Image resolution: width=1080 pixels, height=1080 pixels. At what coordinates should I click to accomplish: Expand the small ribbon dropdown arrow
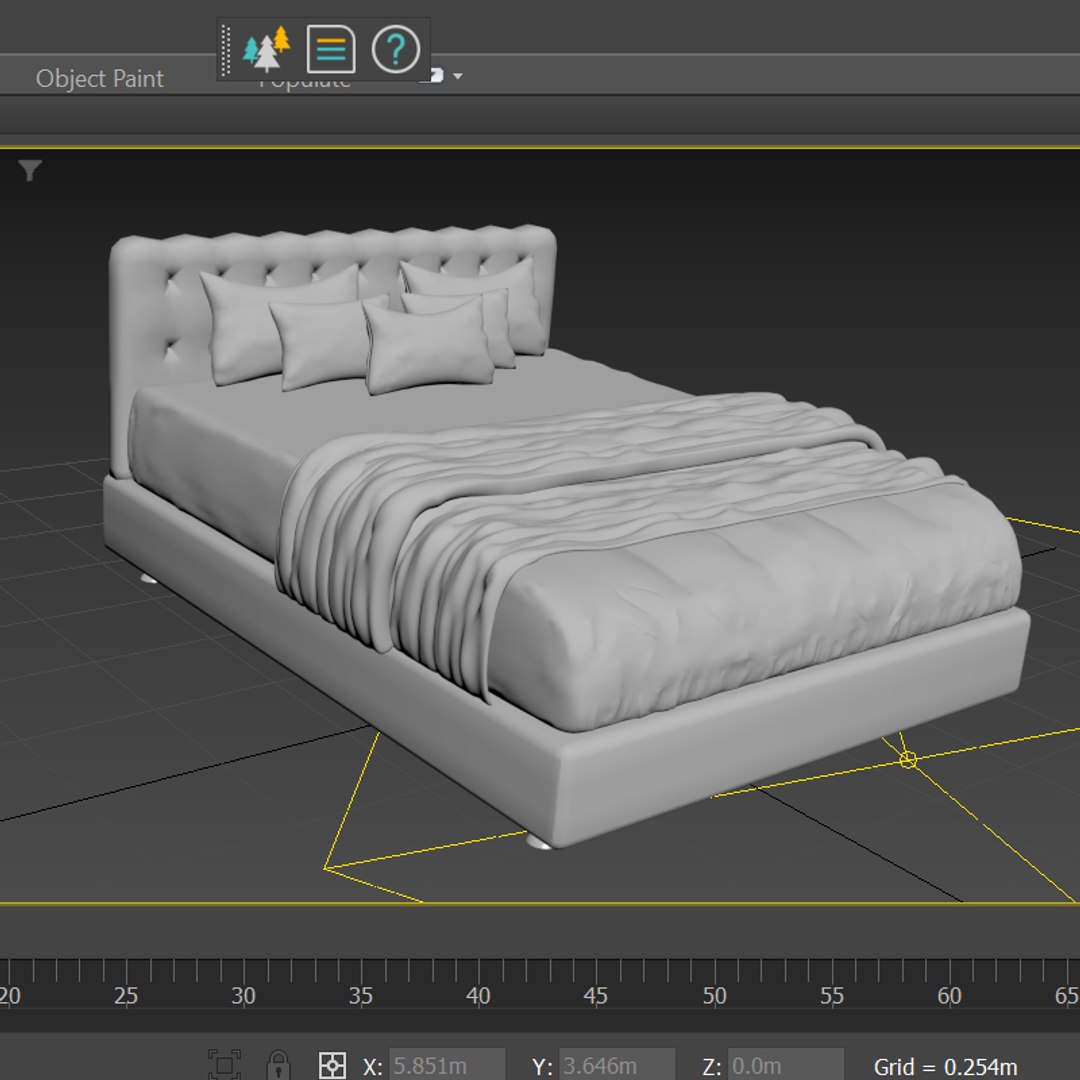[458, 76]
